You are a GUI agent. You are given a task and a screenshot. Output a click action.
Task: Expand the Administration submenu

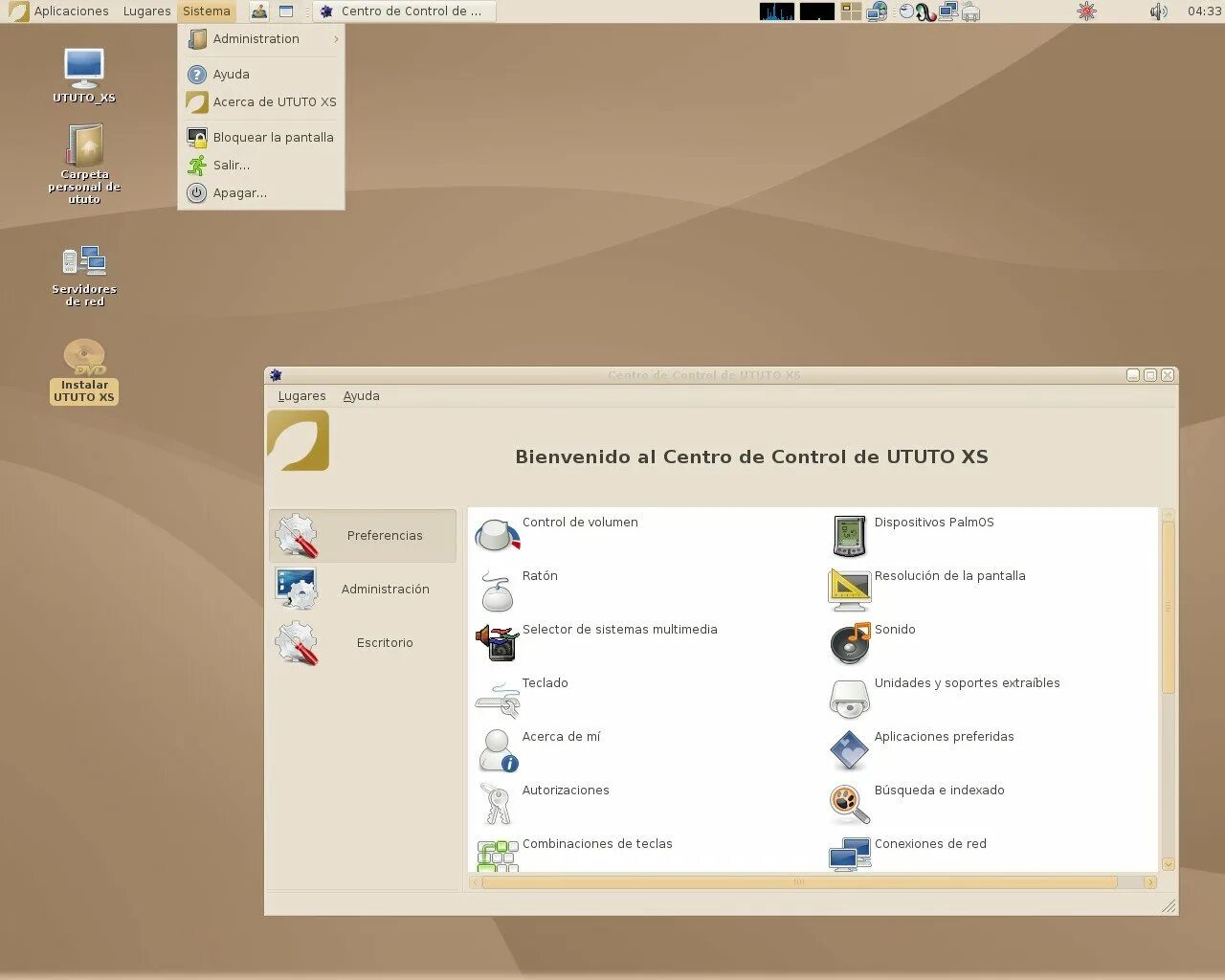pos(262,39)
